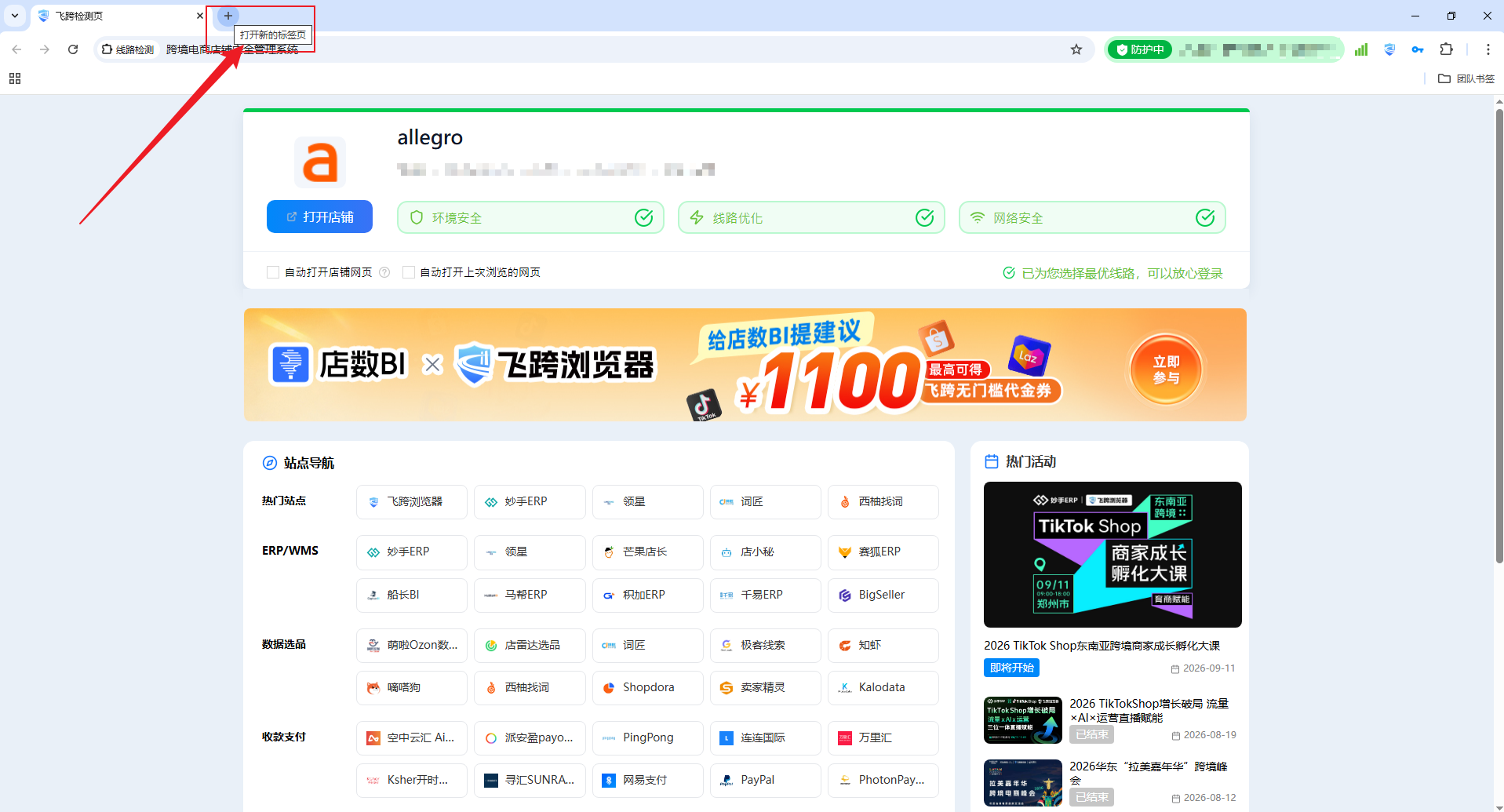This screenshot has width=1504, height=812.
Task: Click the 网络安全 status box
Action: [1093, 217]
